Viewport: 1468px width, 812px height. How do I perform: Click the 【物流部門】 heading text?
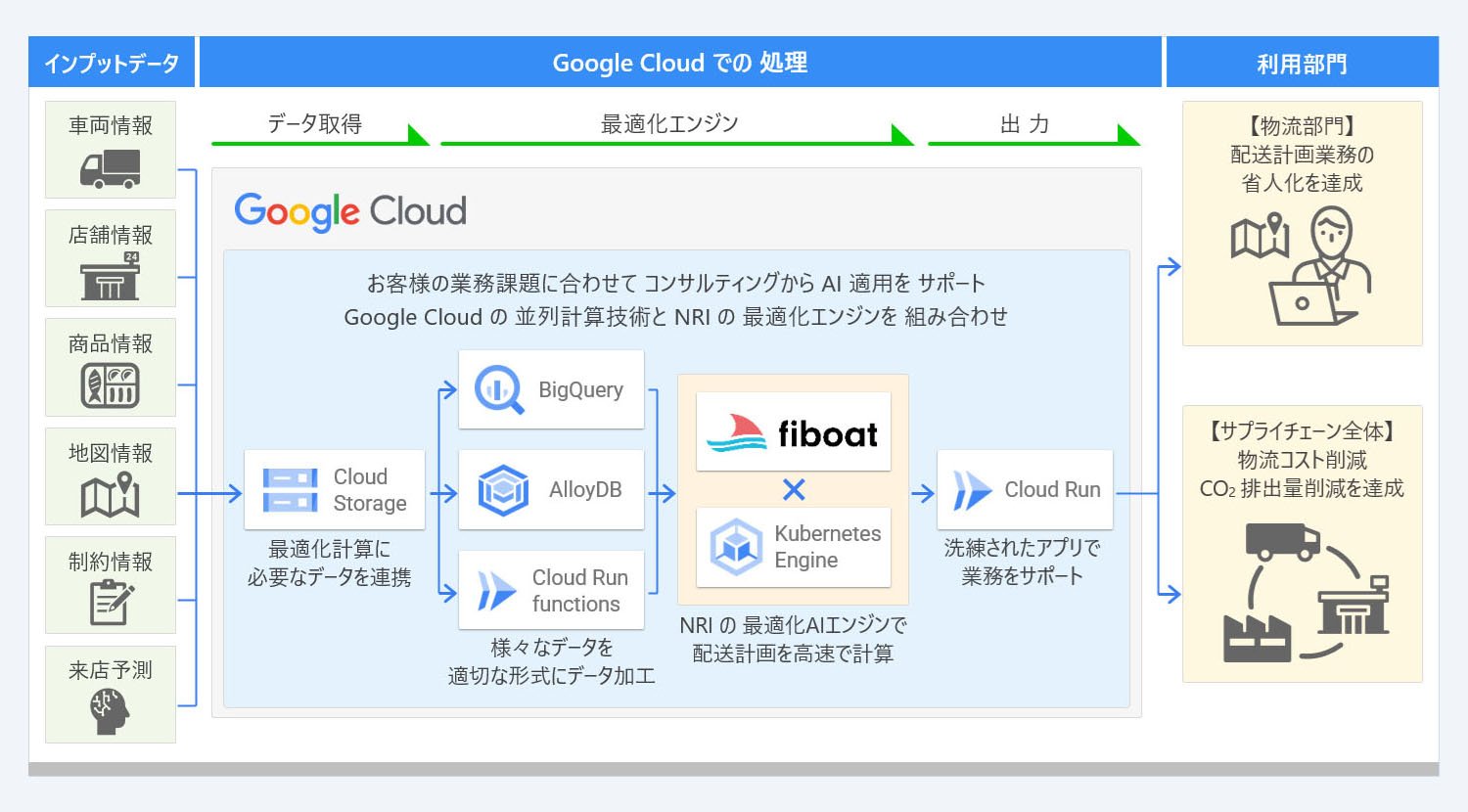[1302, 126]
